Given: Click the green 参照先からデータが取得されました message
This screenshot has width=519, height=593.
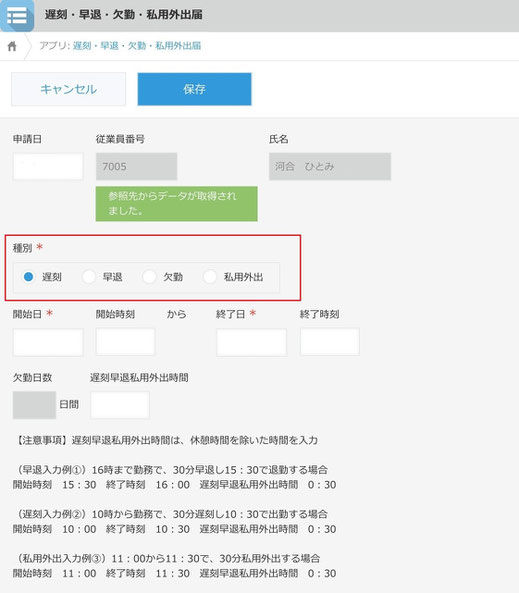Looking at the screenshot, I should coord(177,203).
